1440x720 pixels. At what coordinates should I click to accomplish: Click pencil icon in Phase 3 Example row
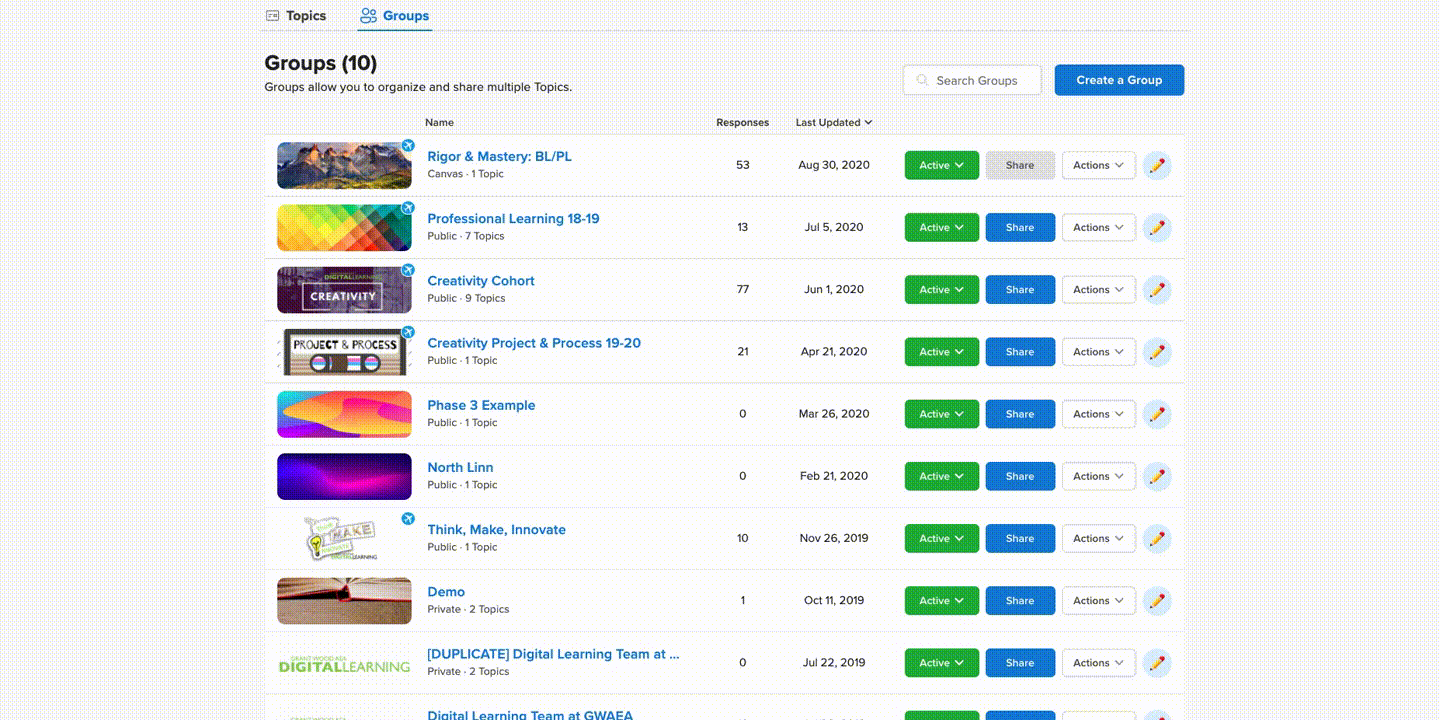[1157, 414]
